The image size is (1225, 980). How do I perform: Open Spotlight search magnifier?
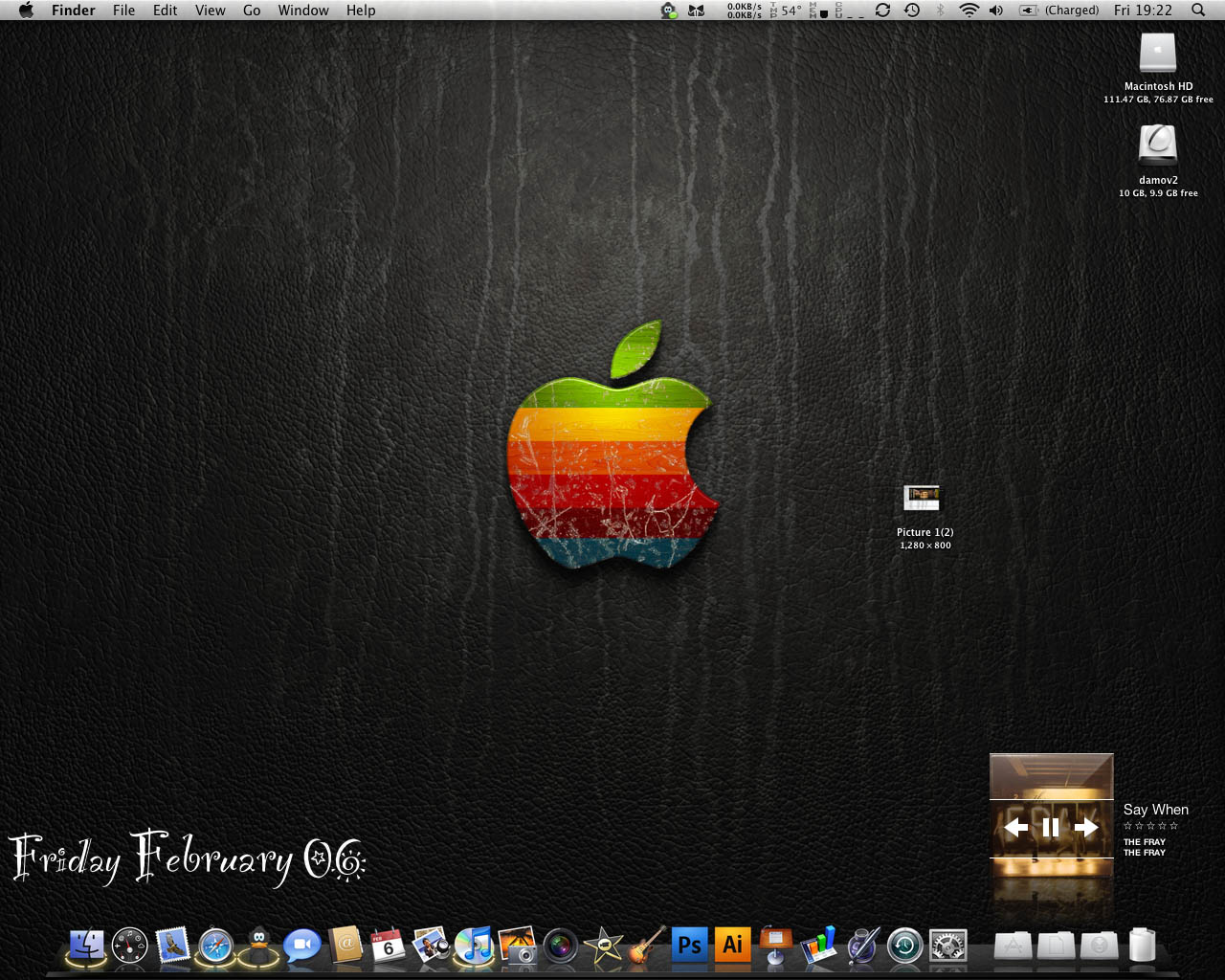1198,11
